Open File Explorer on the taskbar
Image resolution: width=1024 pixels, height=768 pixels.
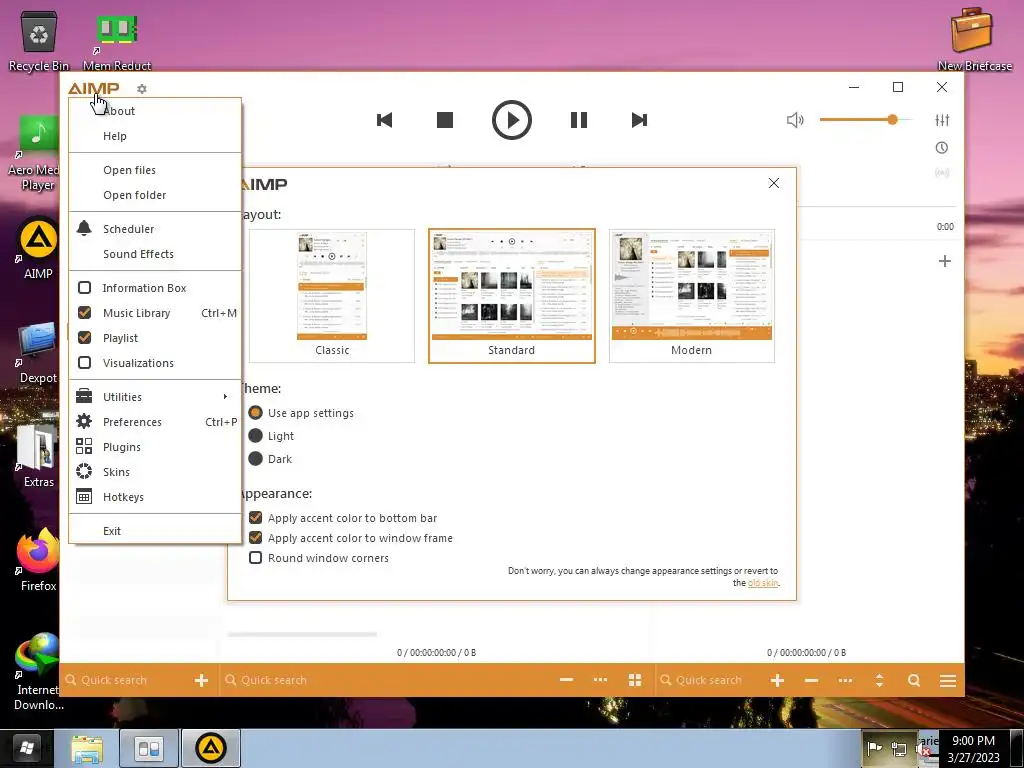pos(87,748)
